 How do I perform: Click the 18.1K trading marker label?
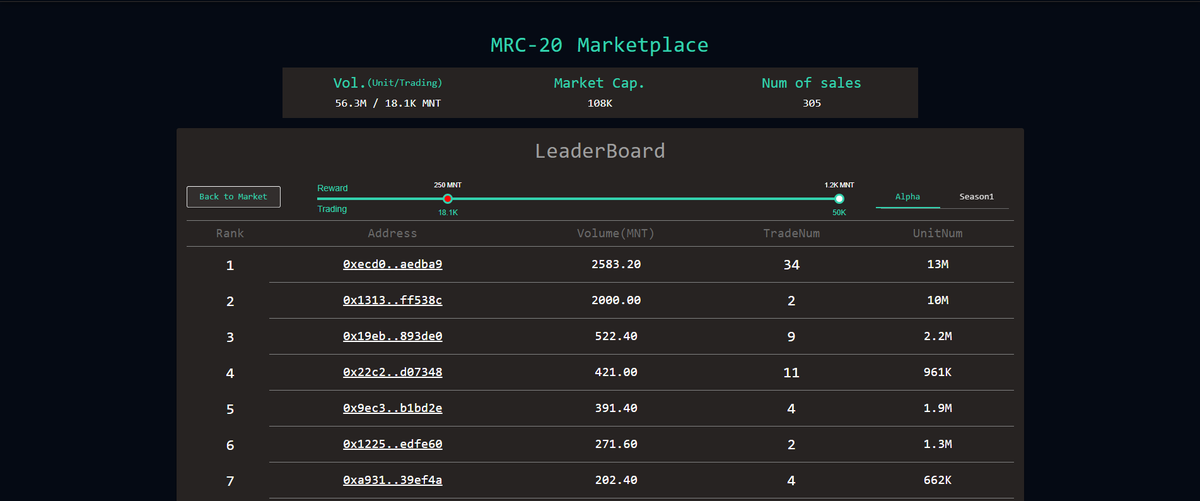point(448,213)
